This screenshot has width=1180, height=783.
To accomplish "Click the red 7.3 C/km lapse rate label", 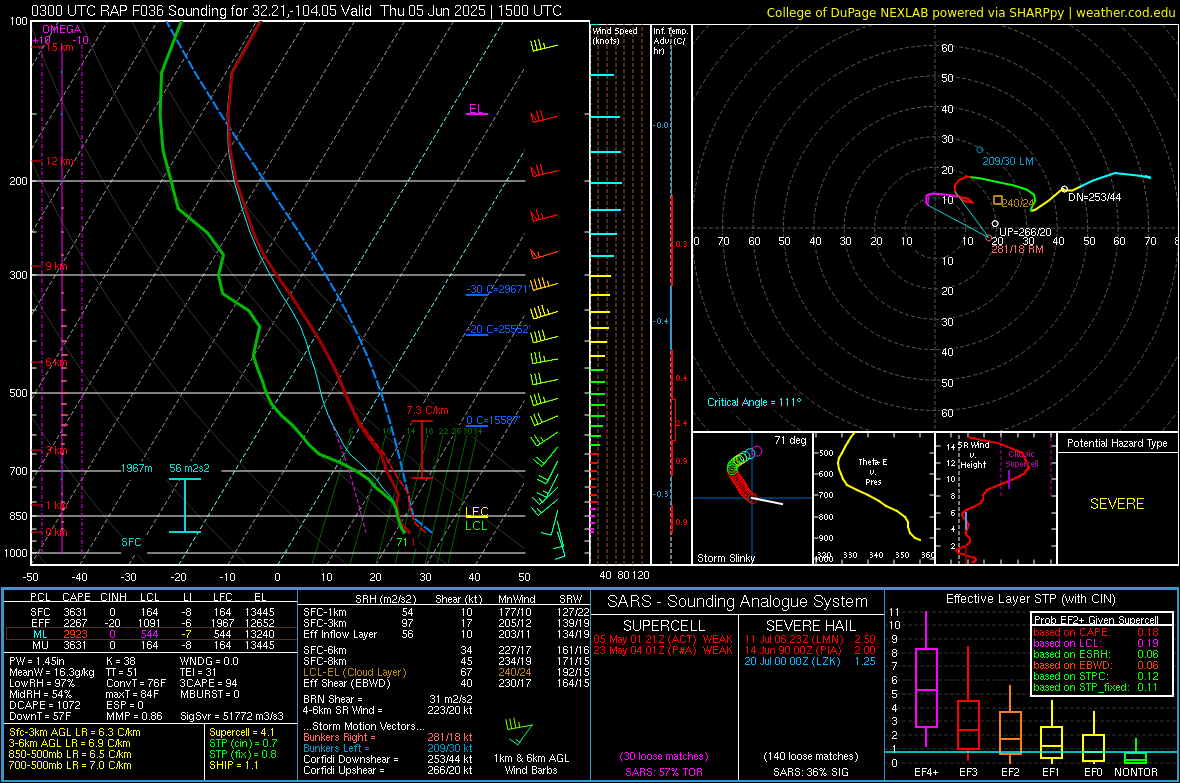I will 427,410.
